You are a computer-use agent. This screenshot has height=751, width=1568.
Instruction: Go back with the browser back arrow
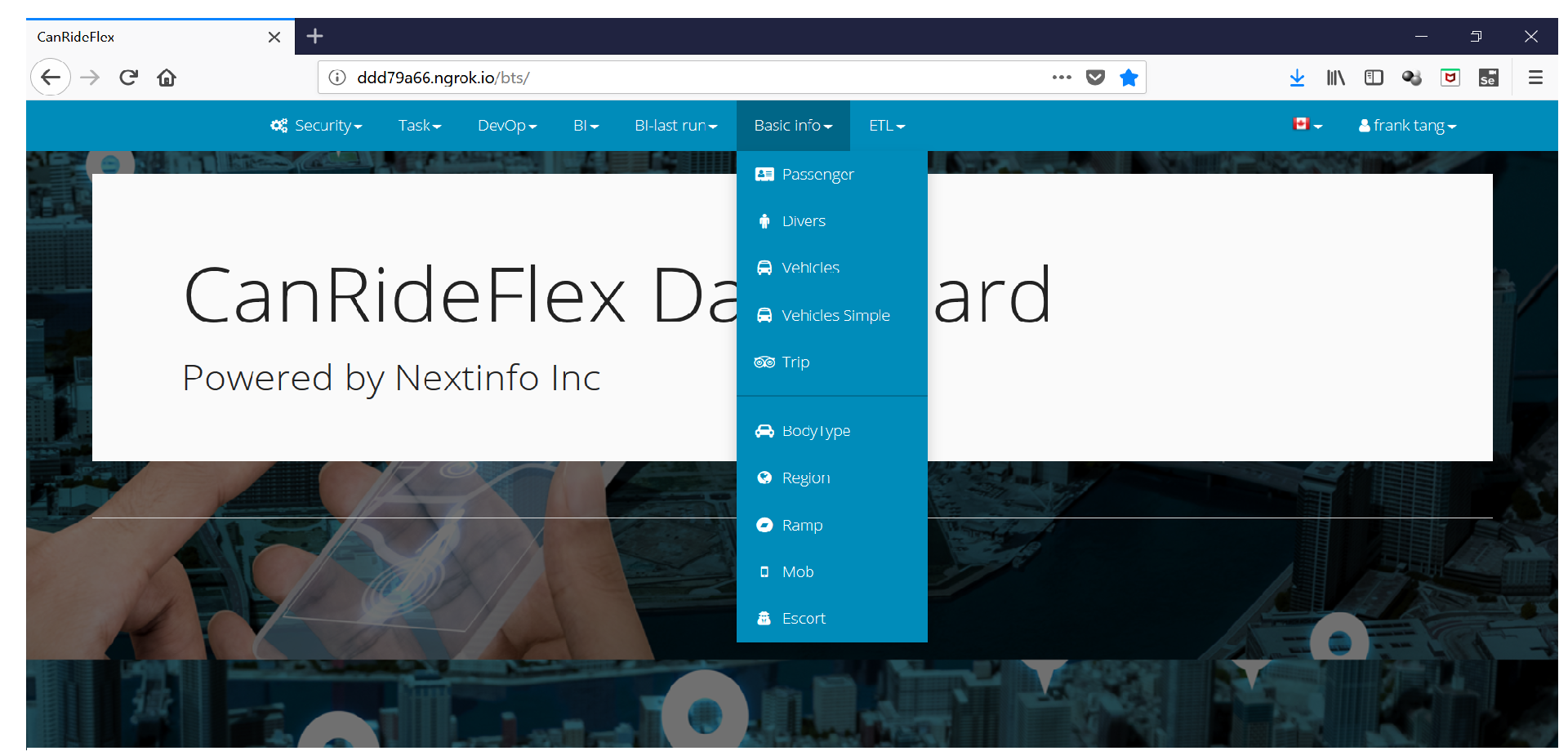pyautogui.click(x=51, y=78)
